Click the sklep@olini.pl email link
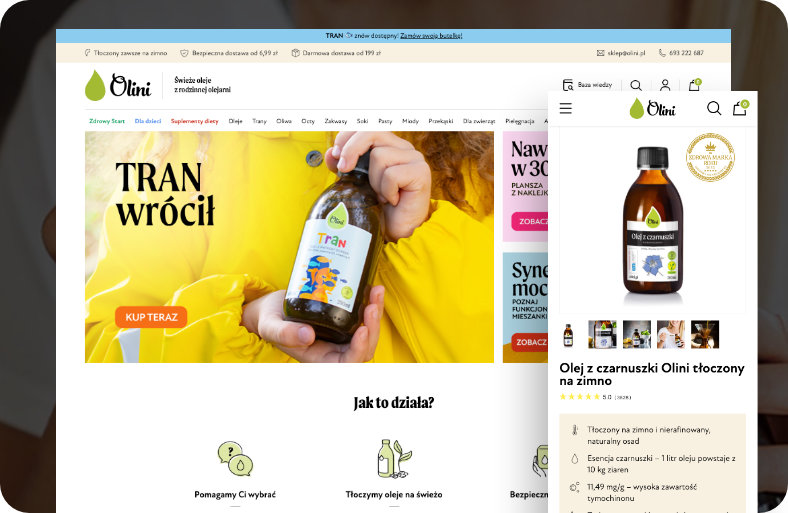Image resolution: width=788 pixels, height=513 pixels. 622,53
